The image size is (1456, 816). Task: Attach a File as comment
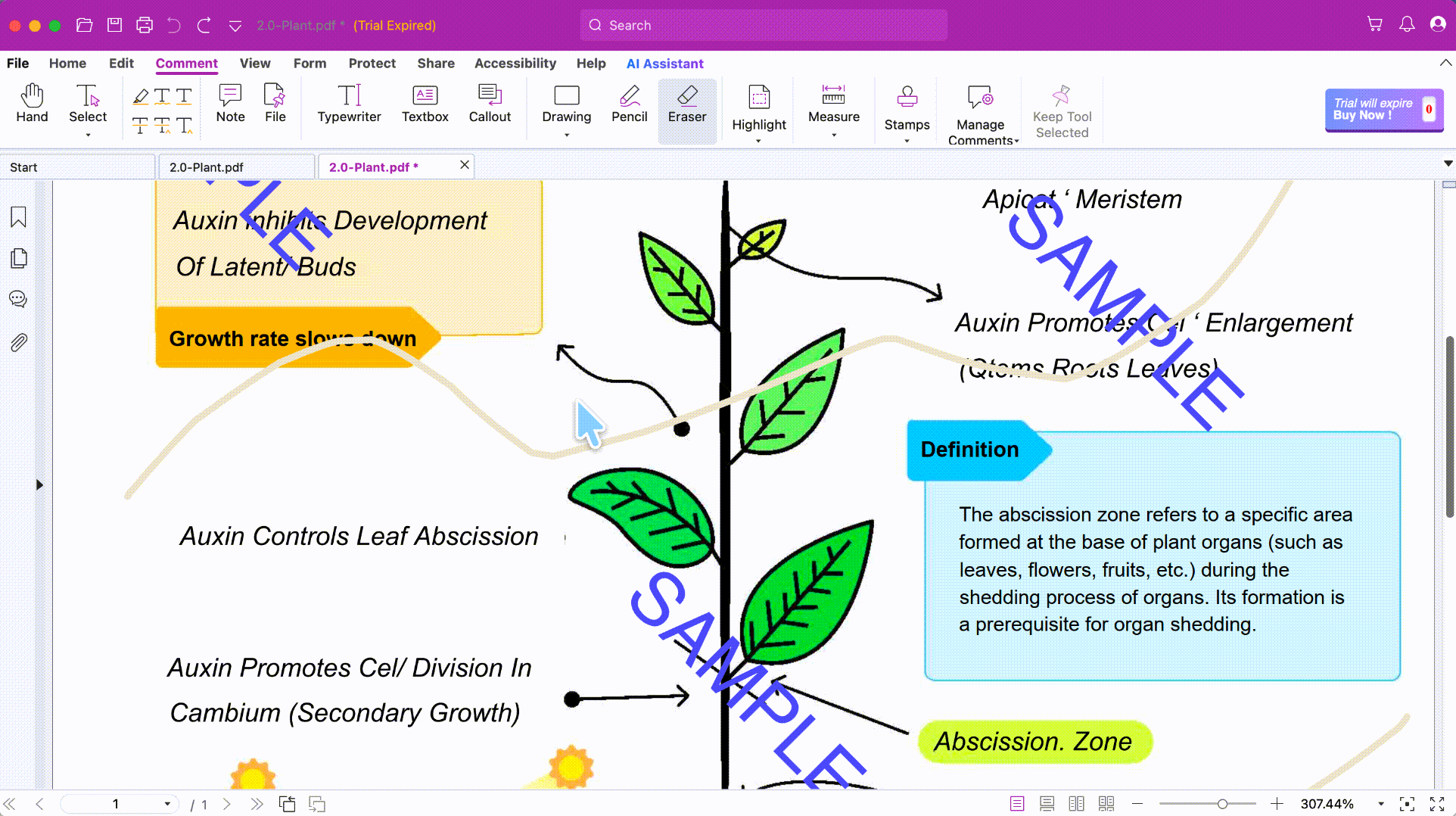pos(275,104)
